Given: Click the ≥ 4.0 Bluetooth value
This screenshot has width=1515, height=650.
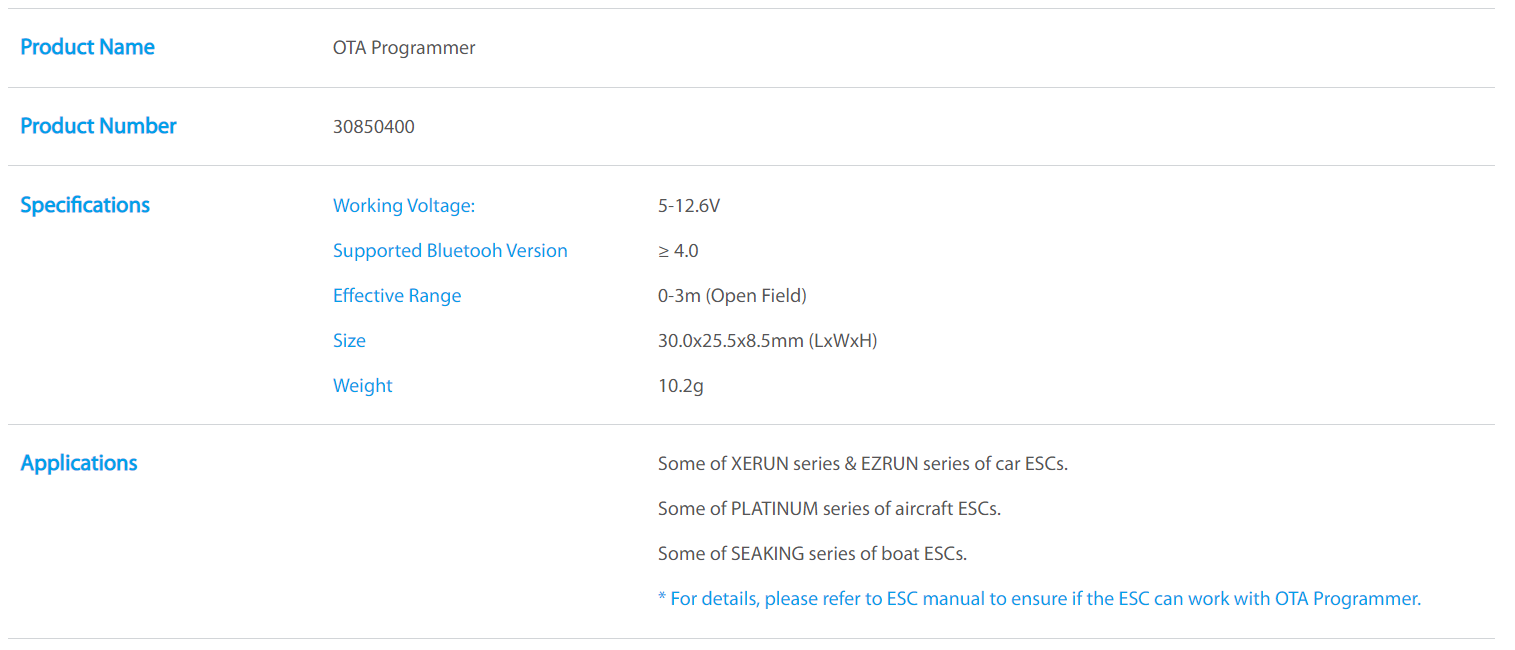Looking at the screenshot, I should [678, 251].
